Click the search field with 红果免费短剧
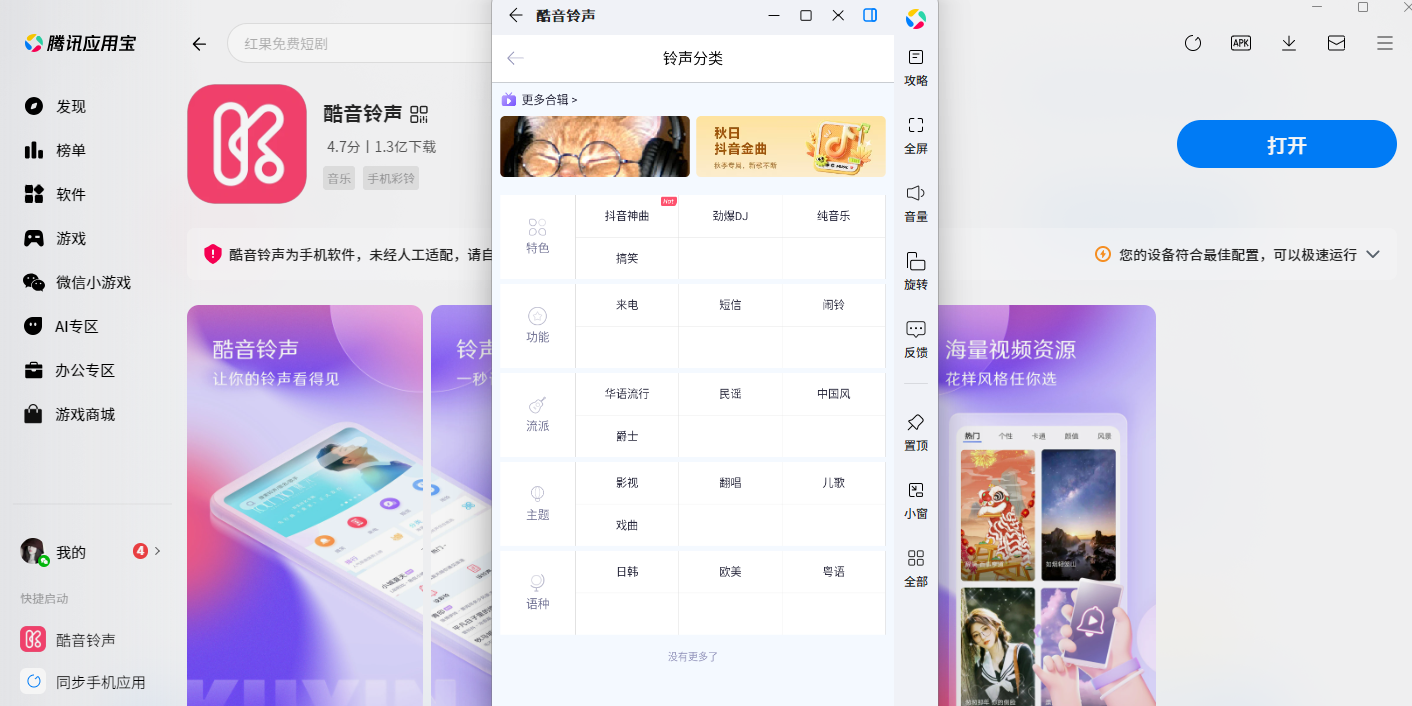Image resolution: width=1412 pixels, height=706 pixels. point(360,44)
